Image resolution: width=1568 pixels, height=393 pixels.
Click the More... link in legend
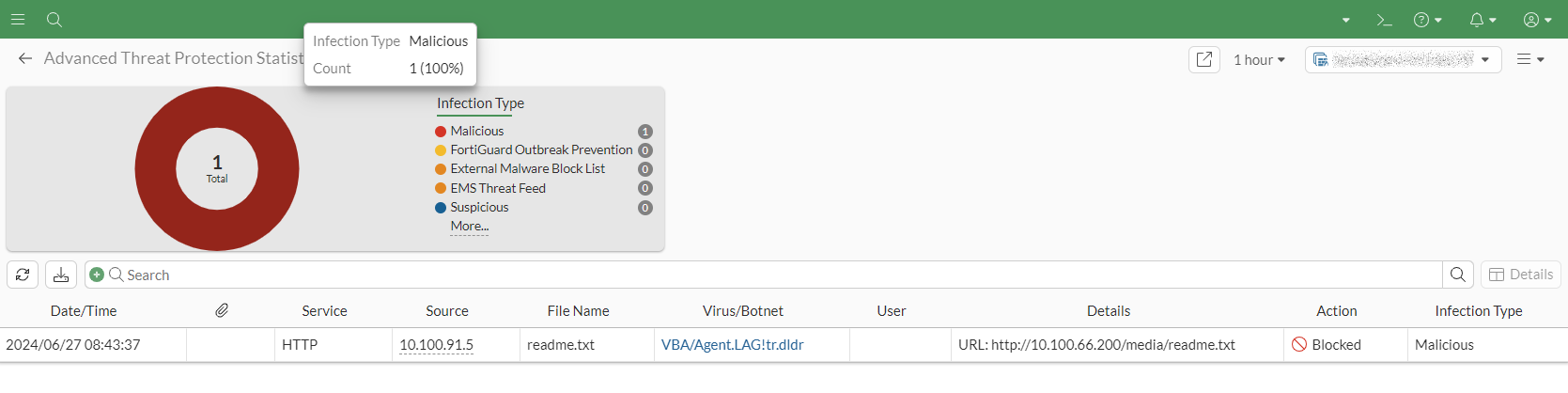(x=470, y=227)
